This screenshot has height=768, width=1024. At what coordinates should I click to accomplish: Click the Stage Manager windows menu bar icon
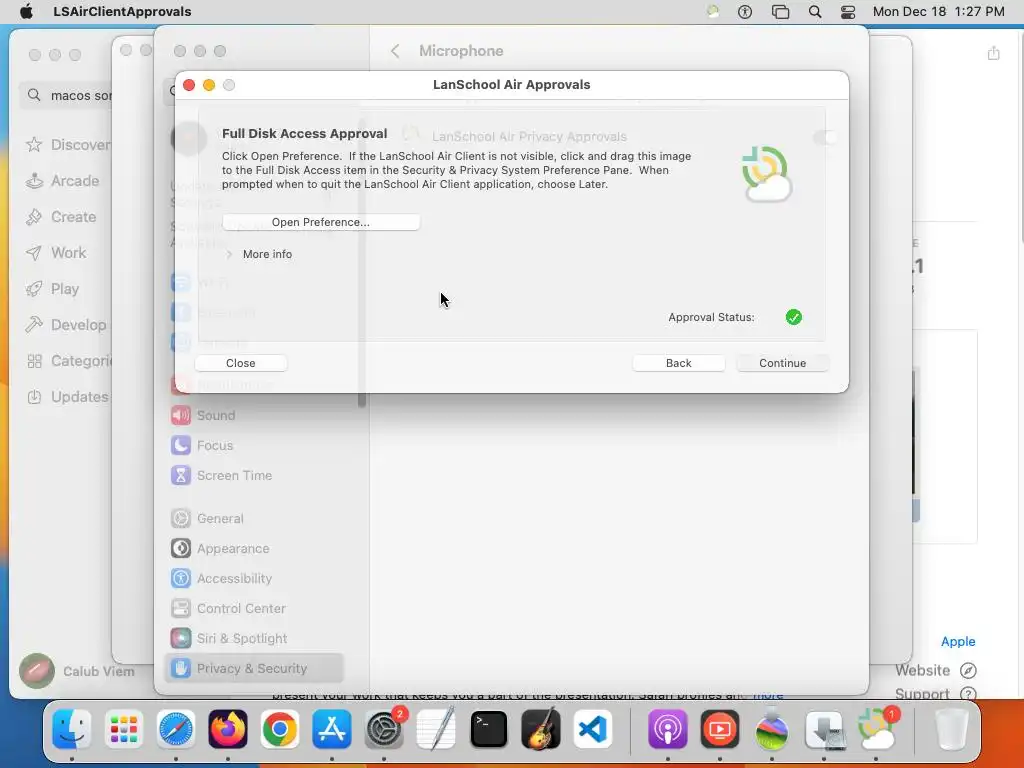point(780,12)
